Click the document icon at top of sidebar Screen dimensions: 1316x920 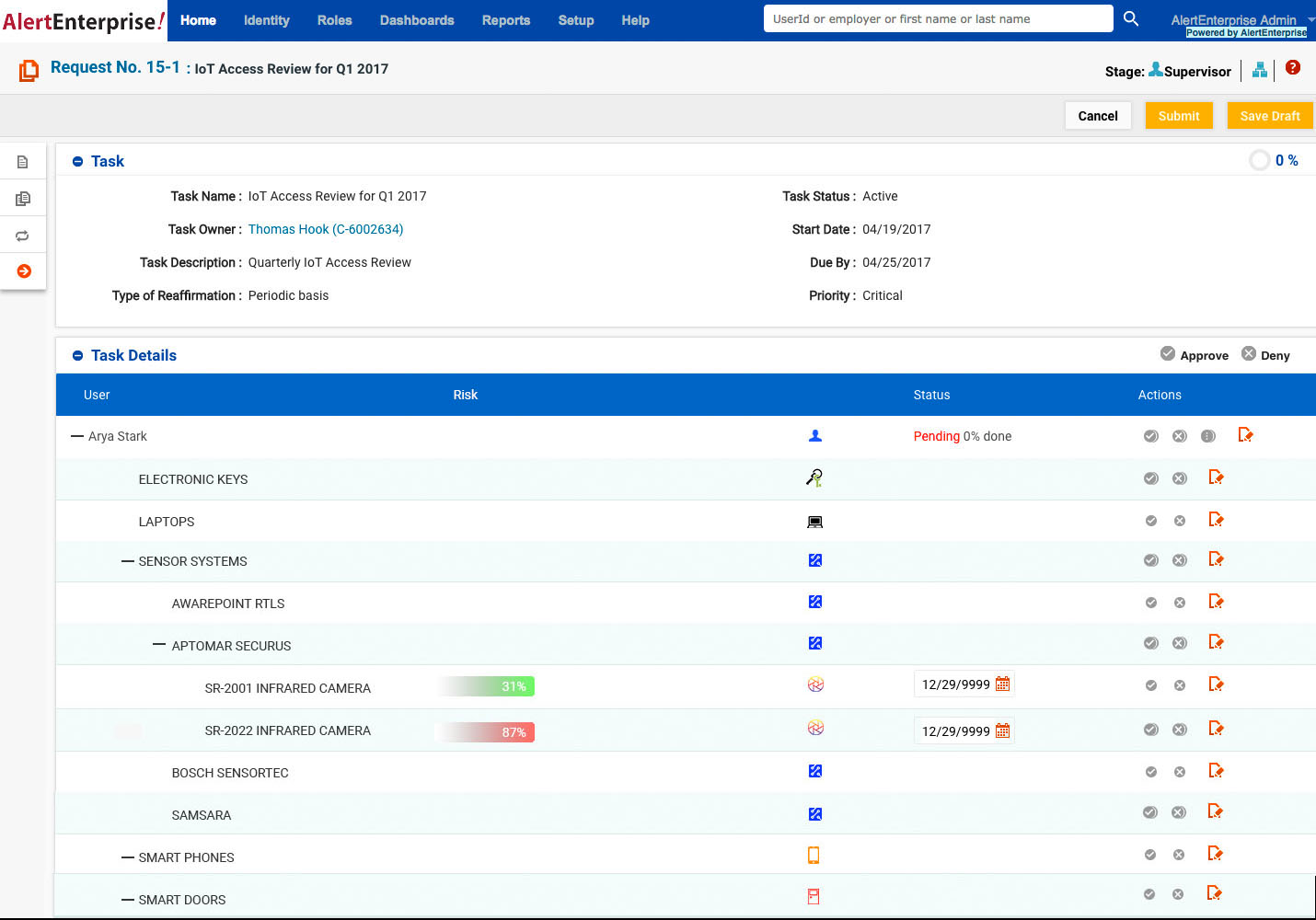[22, 160]
